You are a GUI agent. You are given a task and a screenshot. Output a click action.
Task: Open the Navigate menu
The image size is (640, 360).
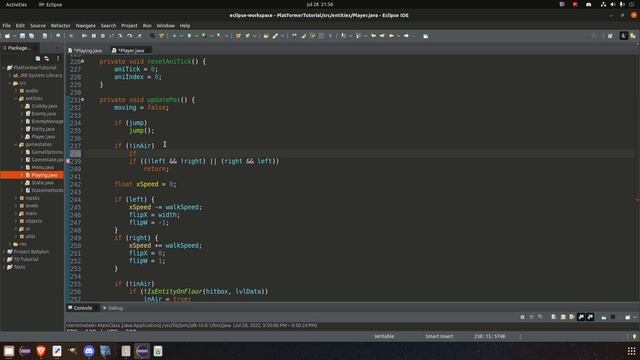click(x=85, y=25)
